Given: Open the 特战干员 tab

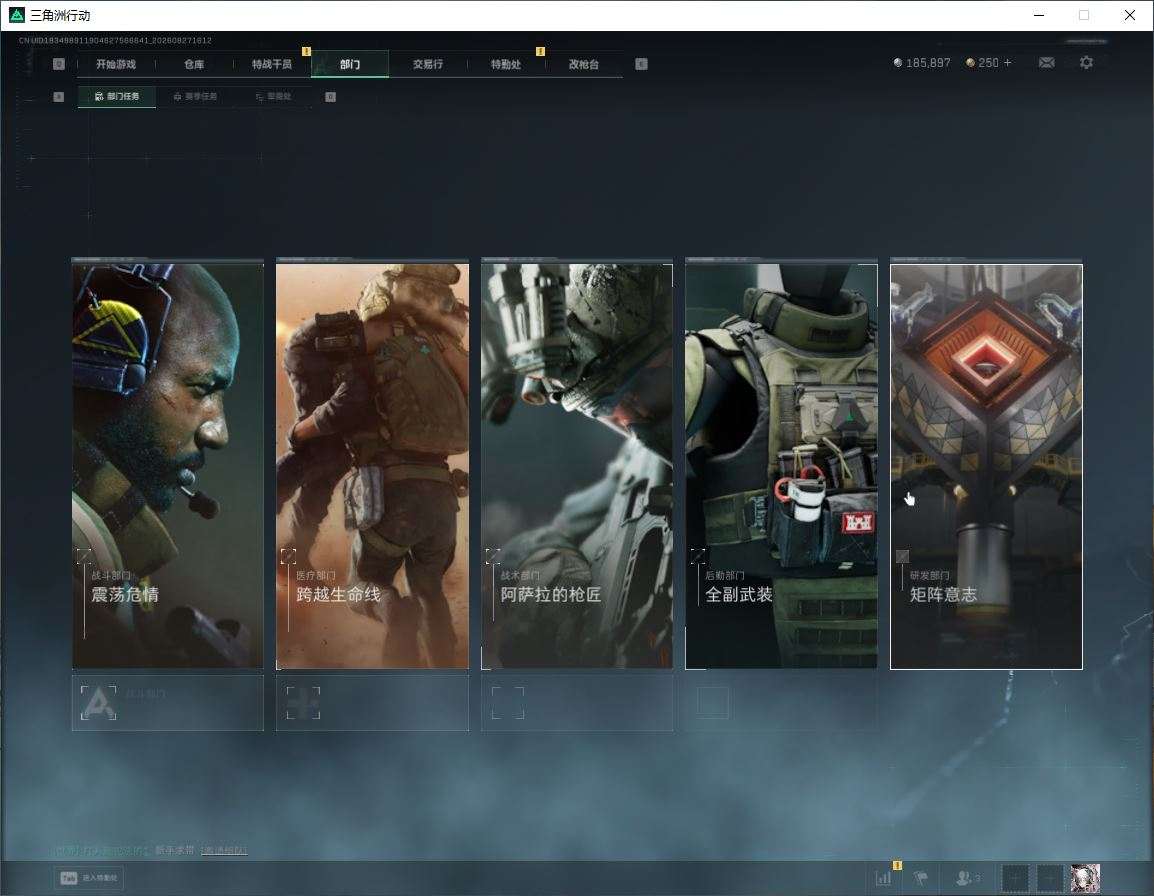Looking at the screenshot, I should click(272, 64).
